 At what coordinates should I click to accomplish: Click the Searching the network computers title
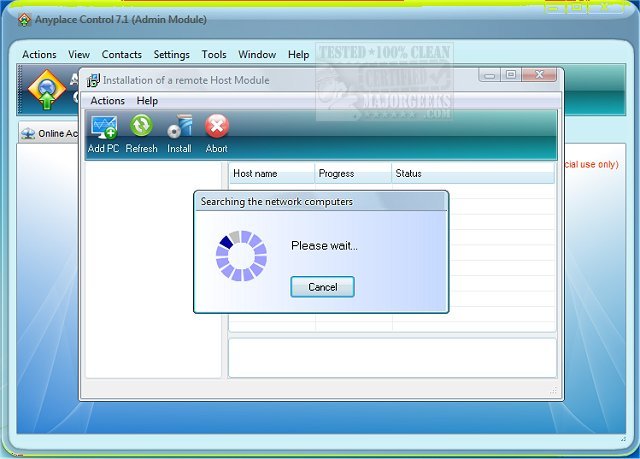(277, 202)
